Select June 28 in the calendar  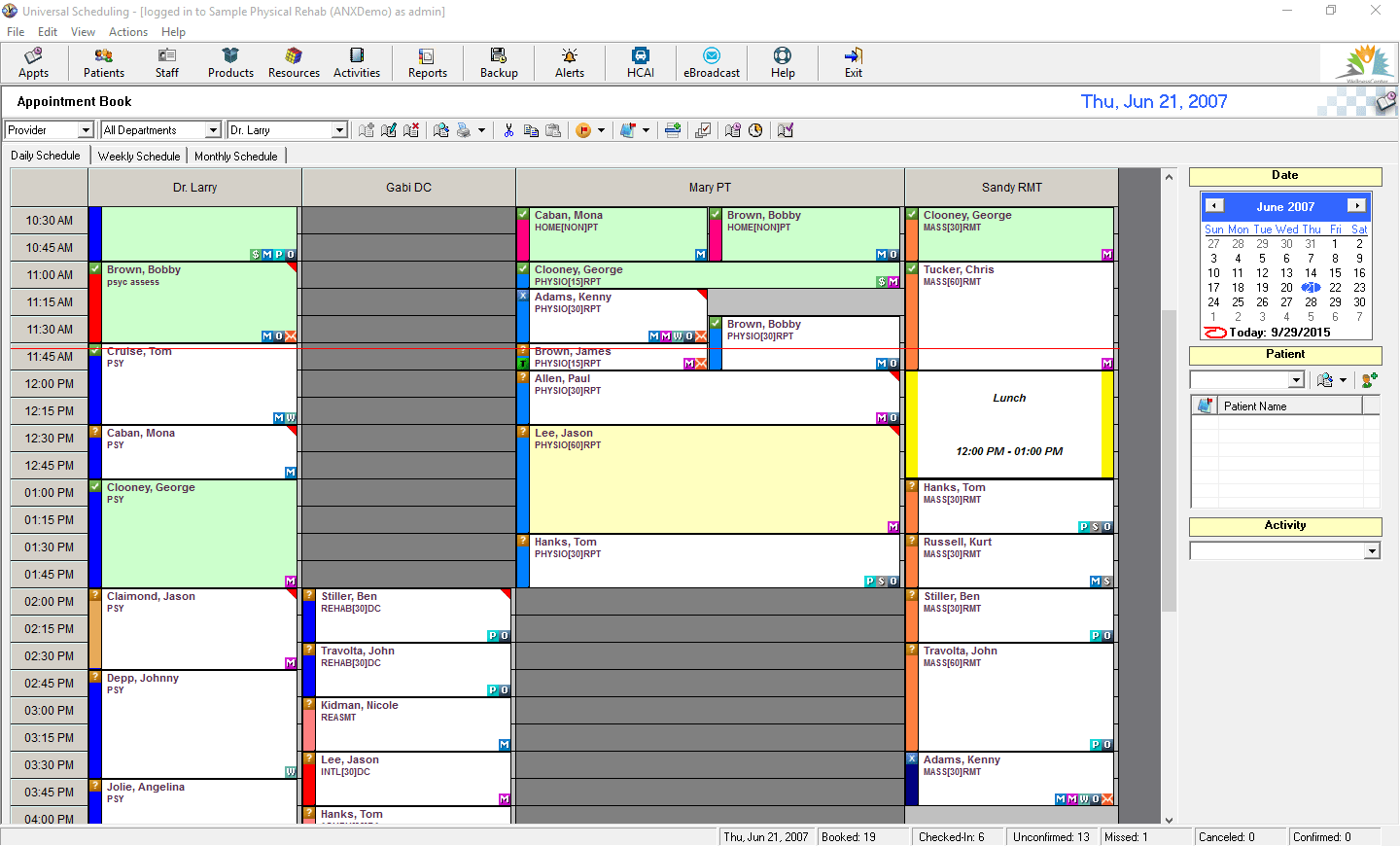click(1311, 302)
